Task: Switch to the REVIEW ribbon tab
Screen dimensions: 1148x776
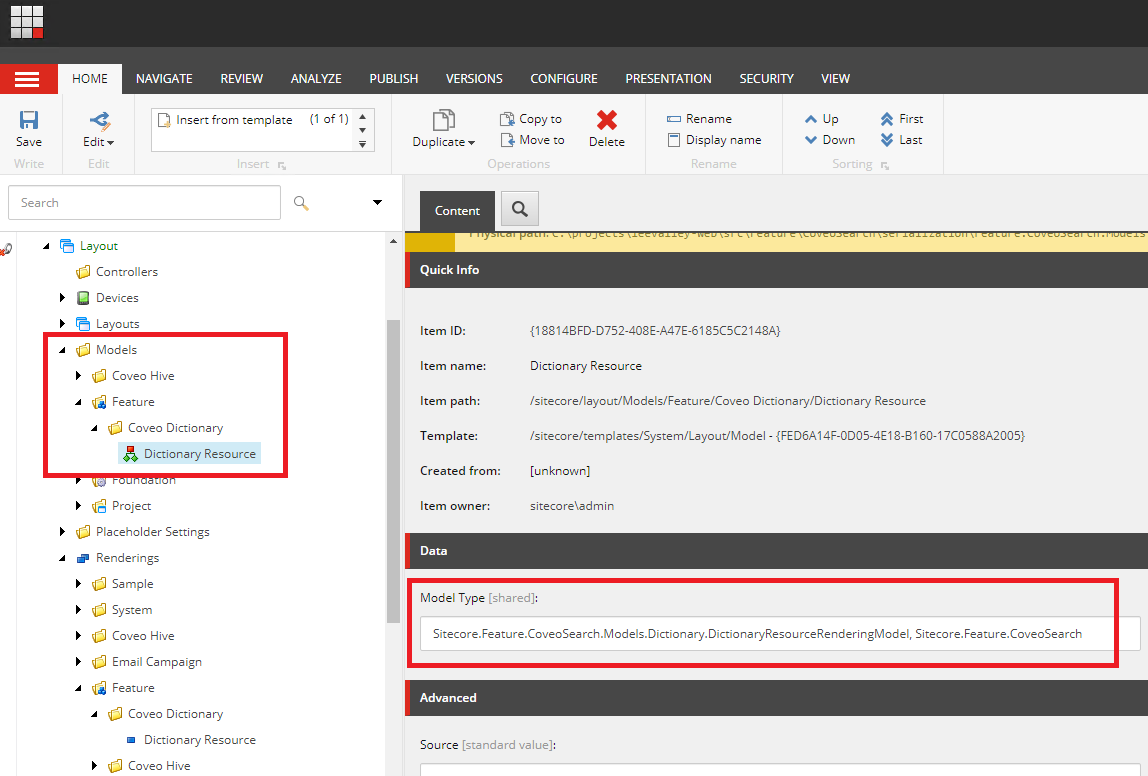Action: [242, 79]
